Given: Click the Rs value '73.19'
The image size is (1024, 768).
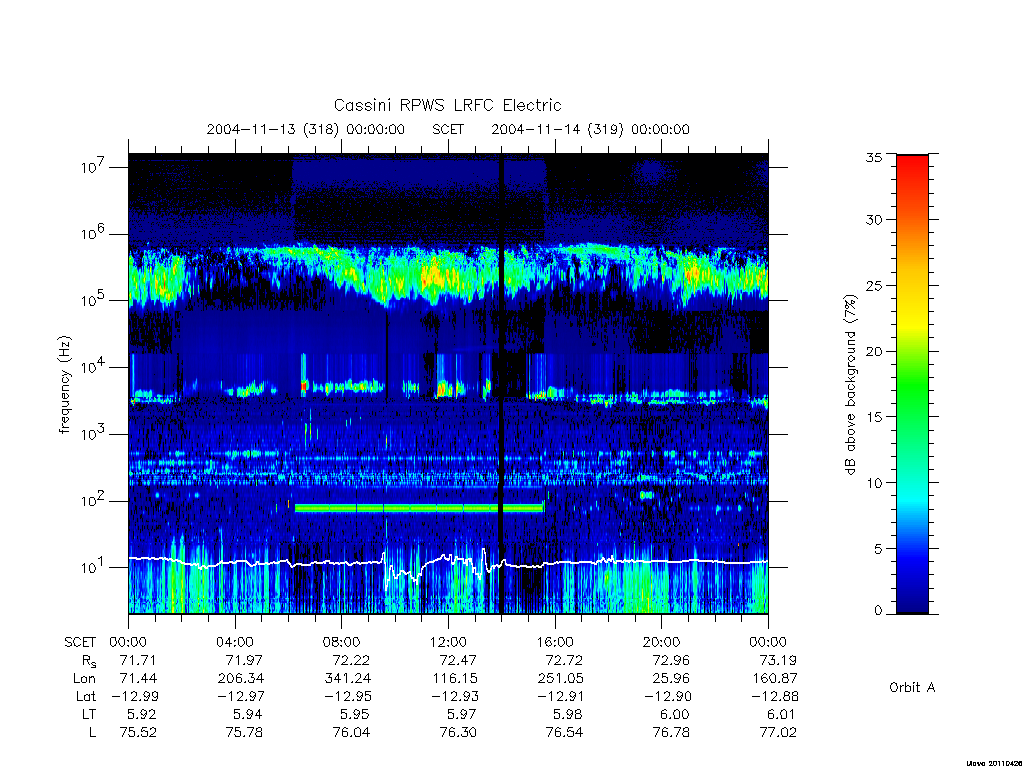Looking at the screenshot, I should click(778, 660).
